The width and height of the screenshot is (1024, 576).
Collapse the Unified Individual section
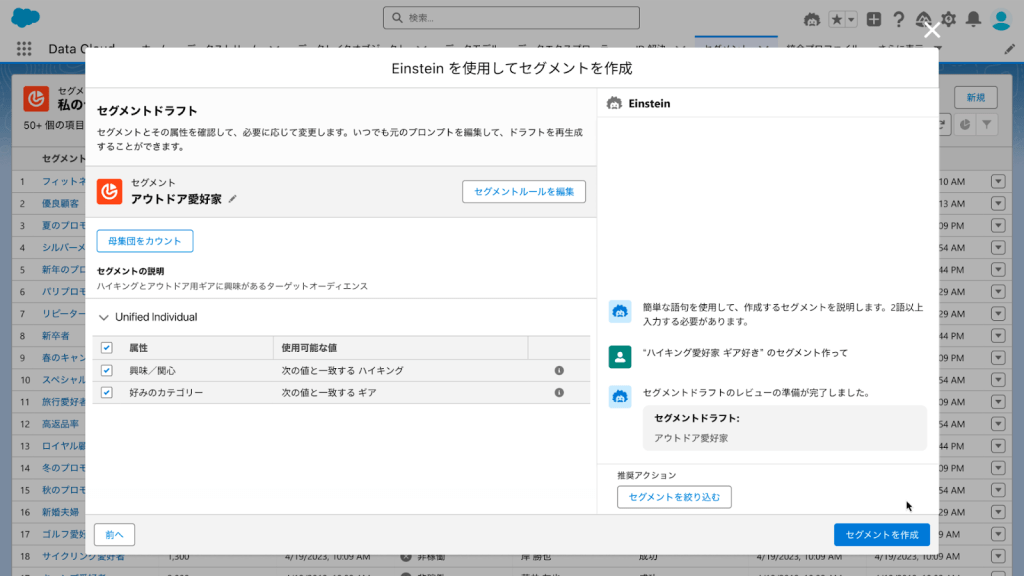pyautogui.click(x=104, y=317)
